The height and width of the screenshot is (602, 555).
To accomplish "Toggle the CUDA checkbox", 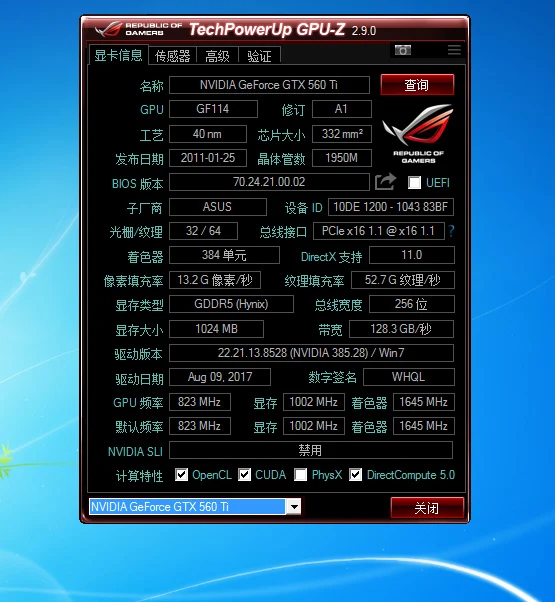I will click(244, 475).
